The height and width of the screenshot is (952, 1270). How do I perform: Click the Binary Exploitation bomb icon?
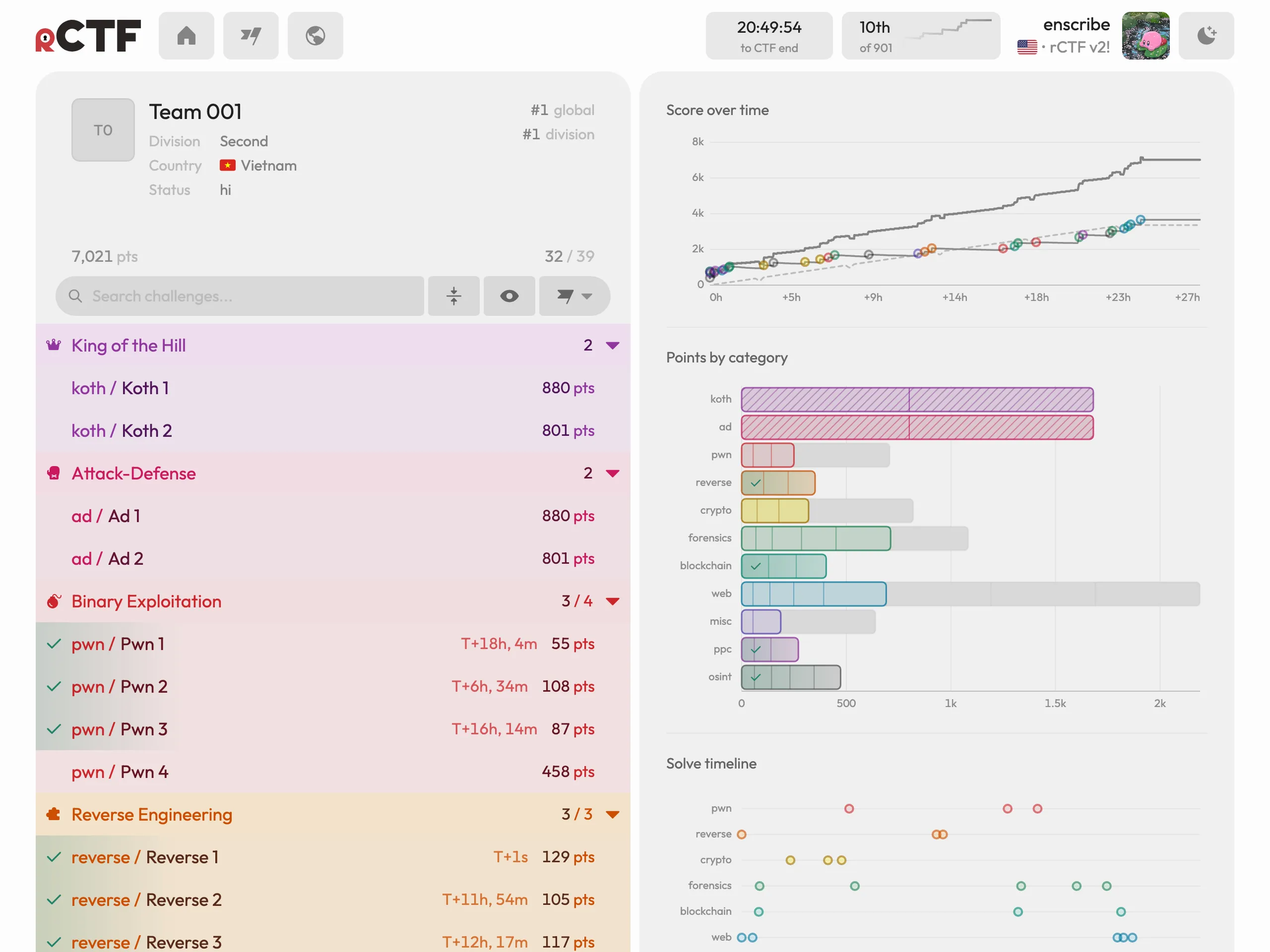coord(54,601)
